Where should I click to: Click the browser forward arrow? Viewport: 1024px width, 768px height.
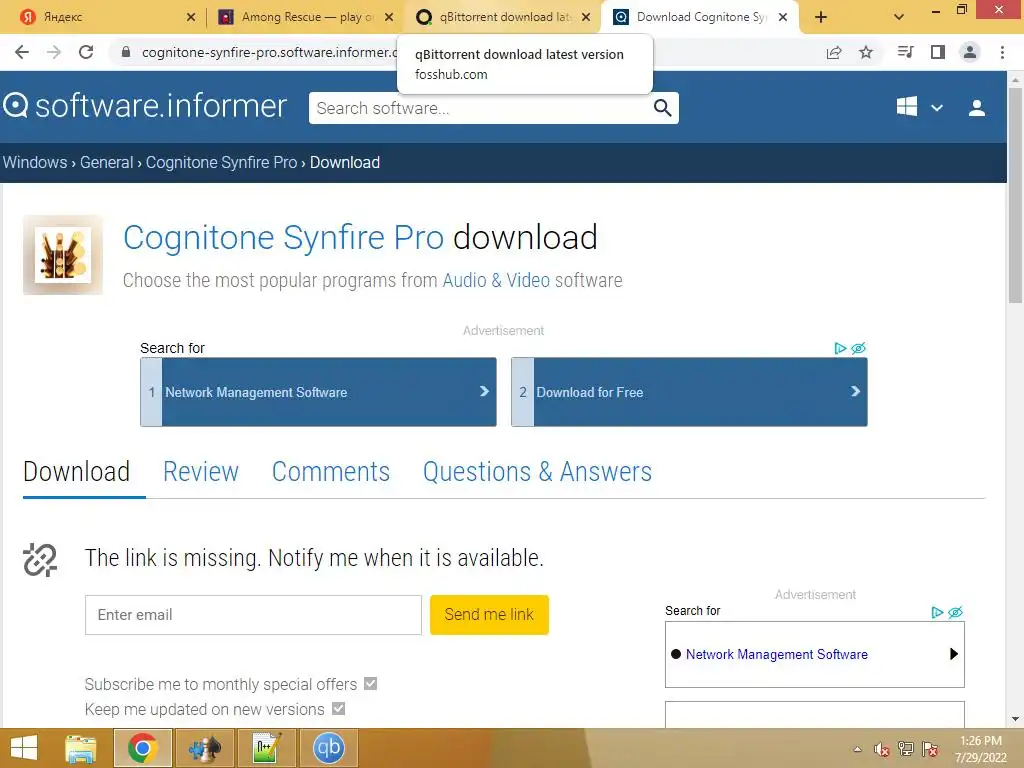point(54,52)
